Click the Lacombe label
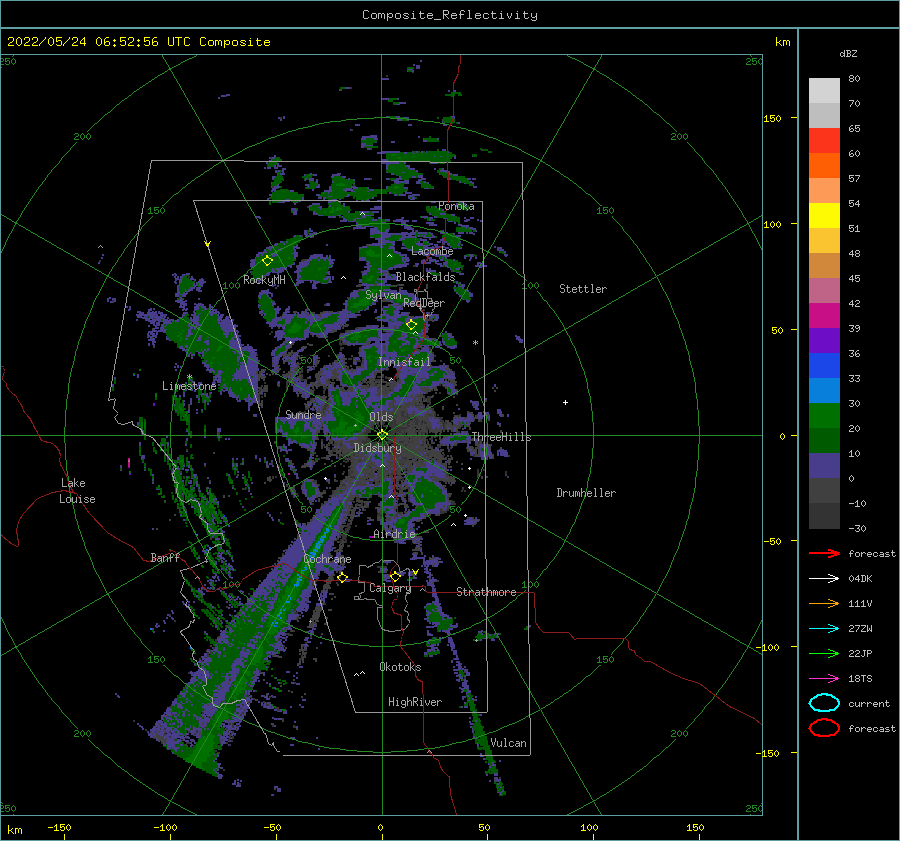900x841 pixels. pos(432,251)
